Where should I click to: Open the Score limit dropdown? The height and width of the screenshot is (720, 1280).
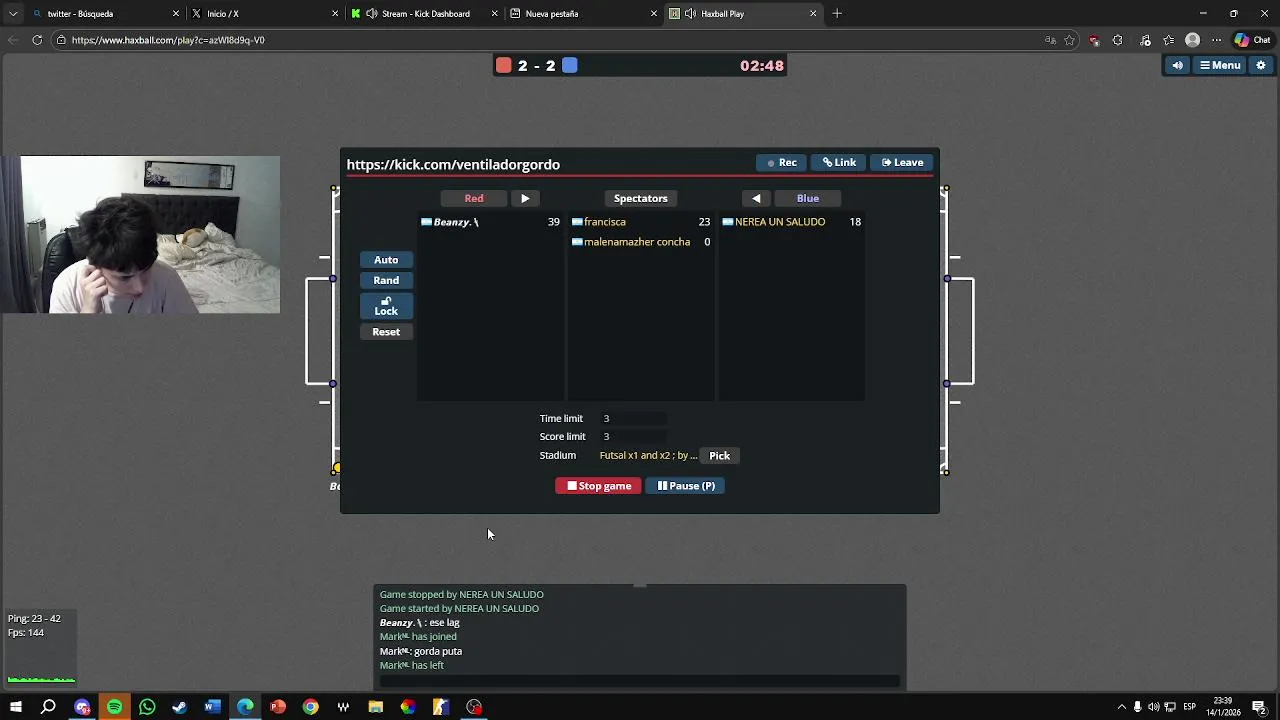coord(633,436)
